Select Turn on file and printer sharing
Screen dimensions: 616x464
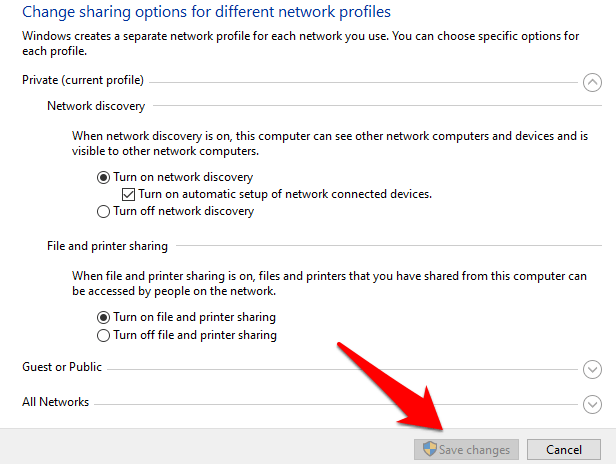pyautogui.click(x=103, y=317)
